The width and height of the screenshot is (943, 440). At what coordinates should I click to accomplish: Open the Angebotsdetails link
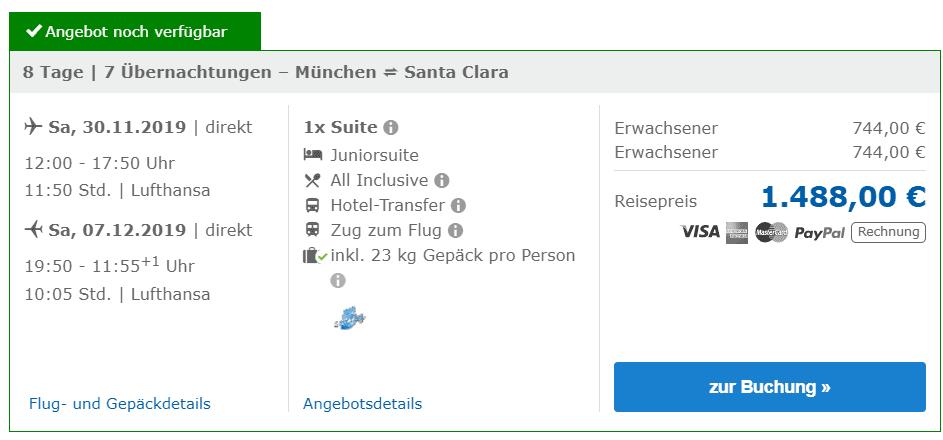[x=362, y=404]
